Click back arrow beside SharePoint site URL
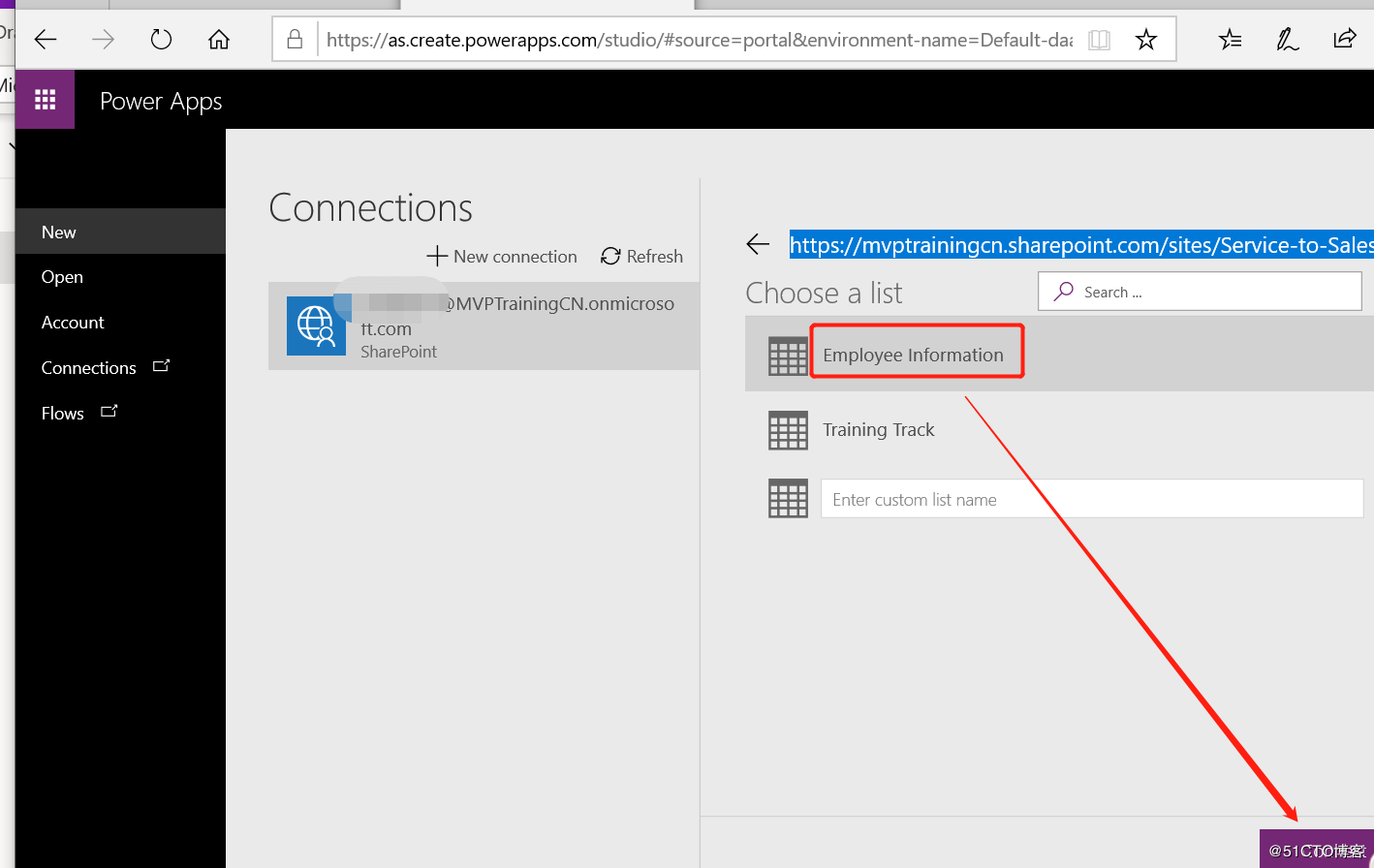Image resolution: width=1374 pixels, height=868 pixels. pos(758,245)
